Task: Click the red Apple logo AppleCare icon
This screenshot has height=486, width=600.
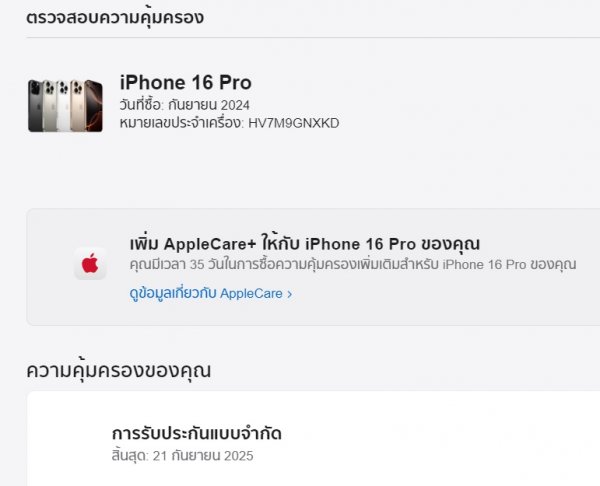Action: (x=90, y=264)
